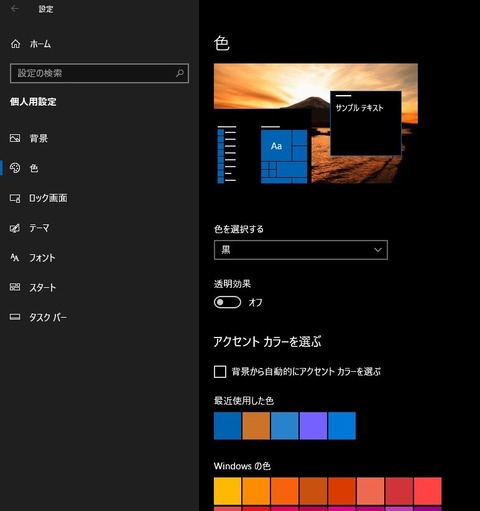This screenshot has height=511, width=480.
Task: Click the アクセント カラーを選ぶ heading
Action: click(267, 342)
